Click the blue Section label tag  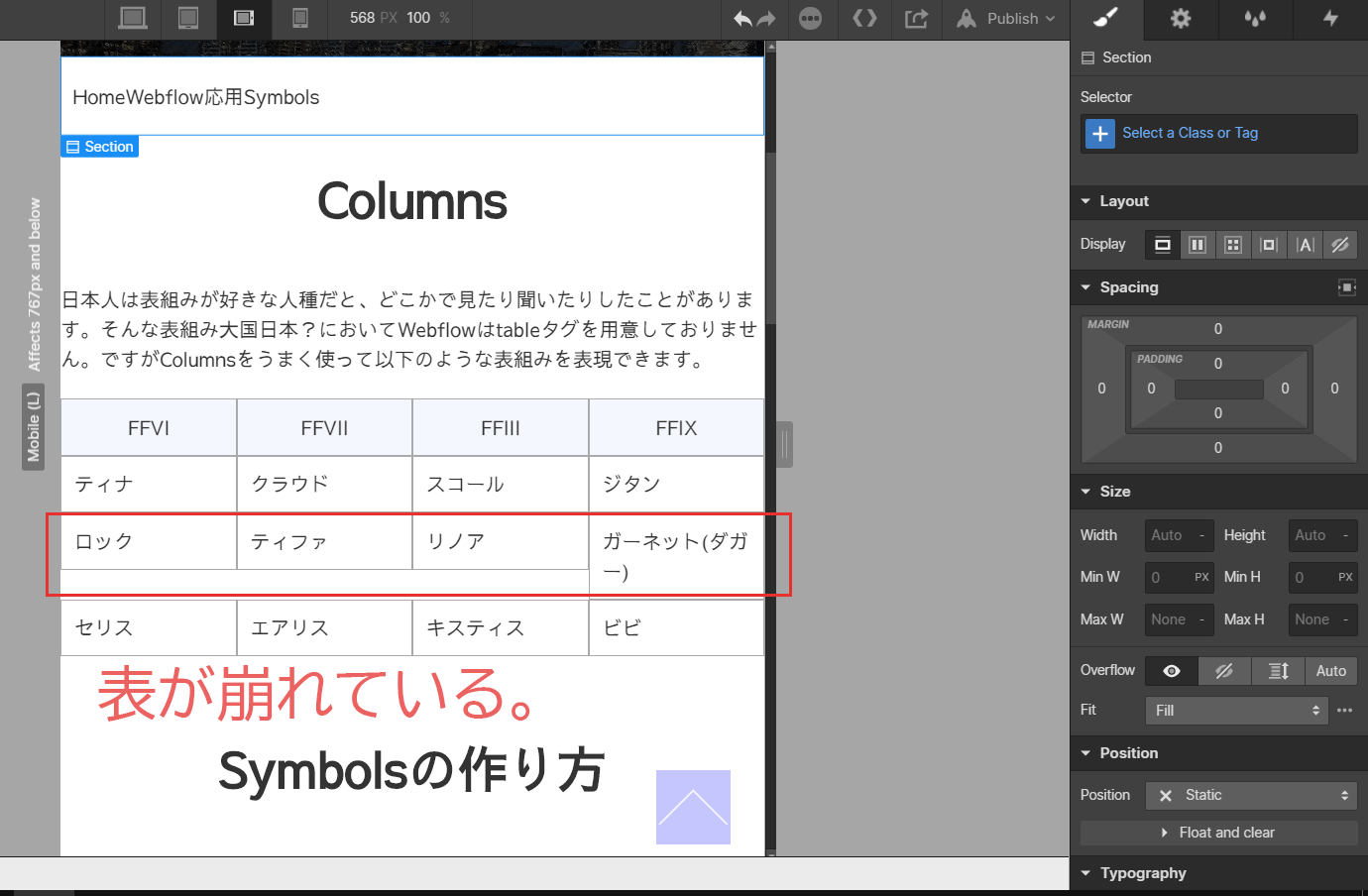99,147
